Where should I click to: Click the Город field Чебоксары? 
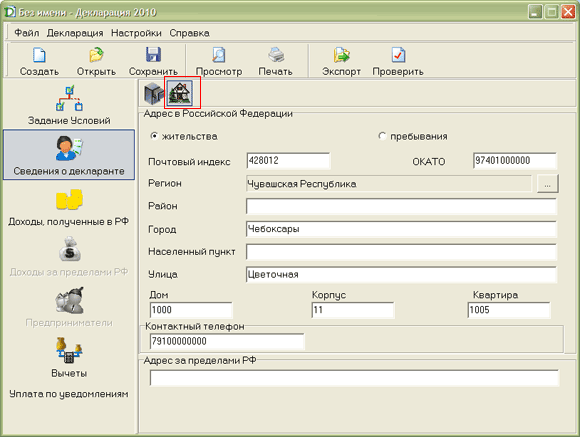pos(401,229)
